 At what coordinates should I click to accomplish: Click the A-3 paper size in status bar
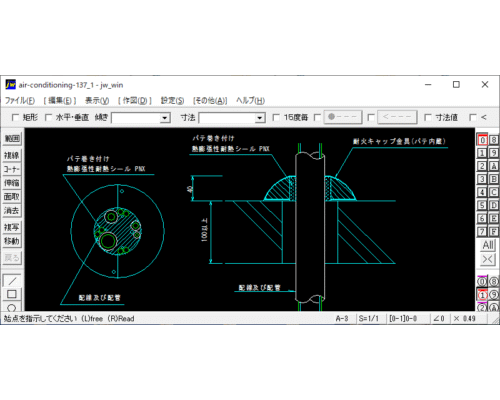pos(342,318)
